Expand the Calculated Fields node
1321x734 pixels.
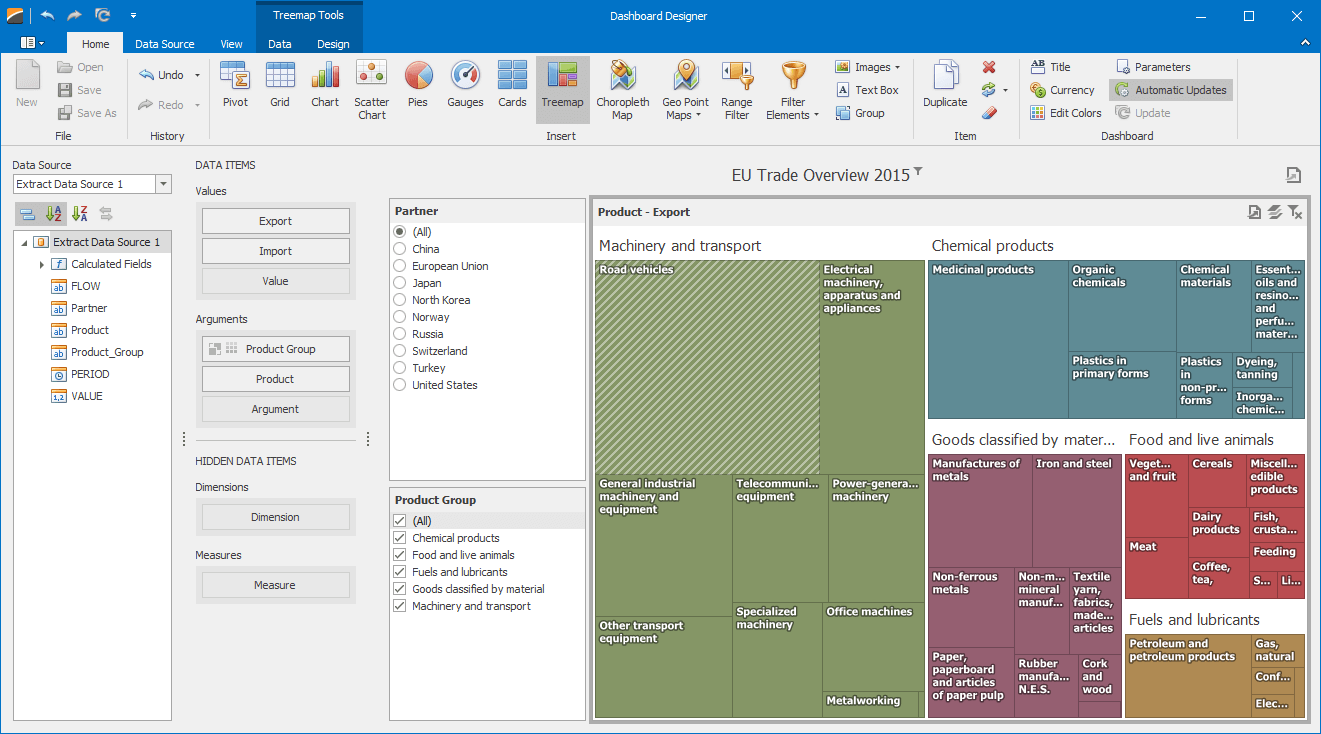[x=40, y=263]
